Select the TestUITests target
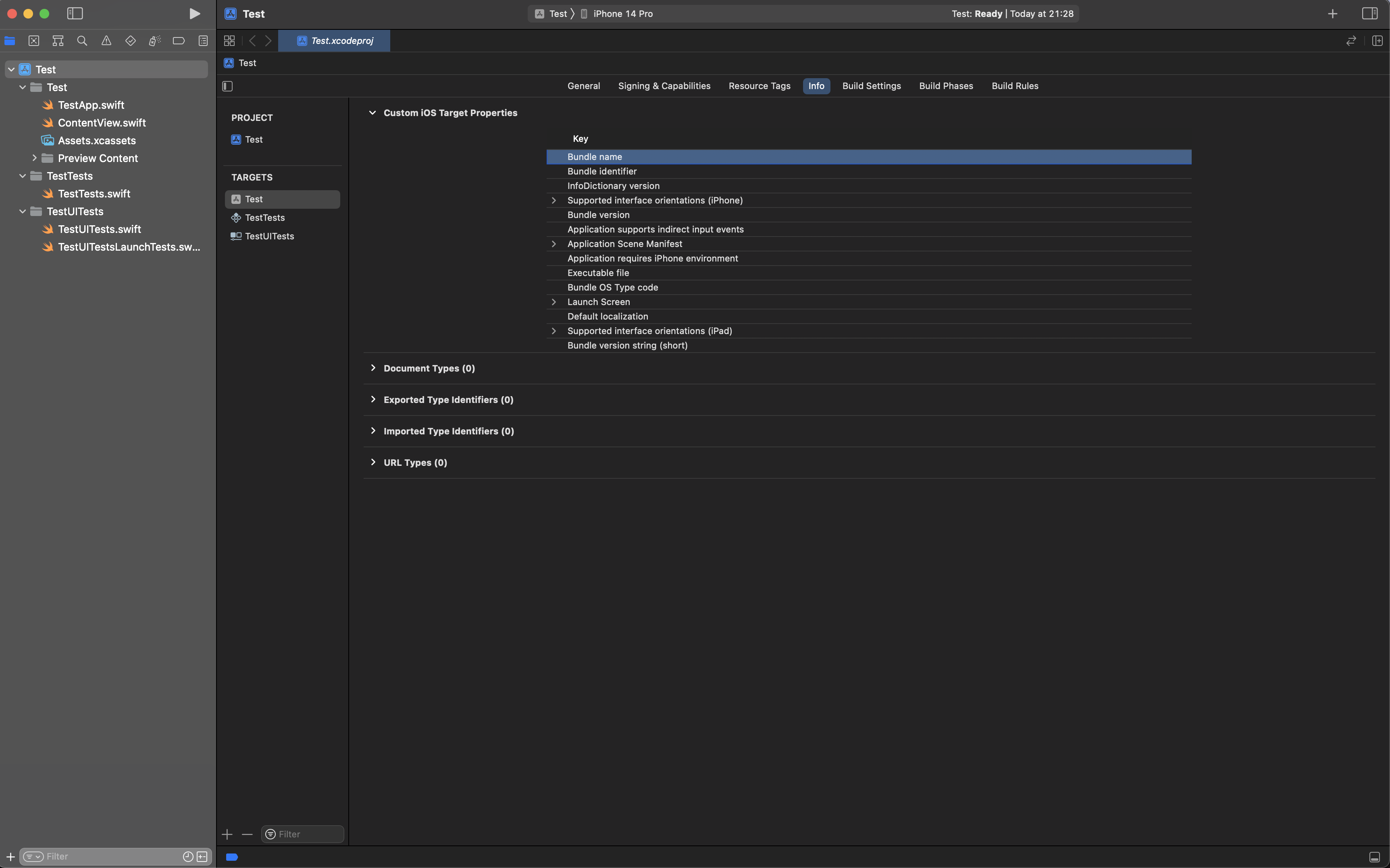Screen dimensions: 1390x868 click(x=269, y=236)
